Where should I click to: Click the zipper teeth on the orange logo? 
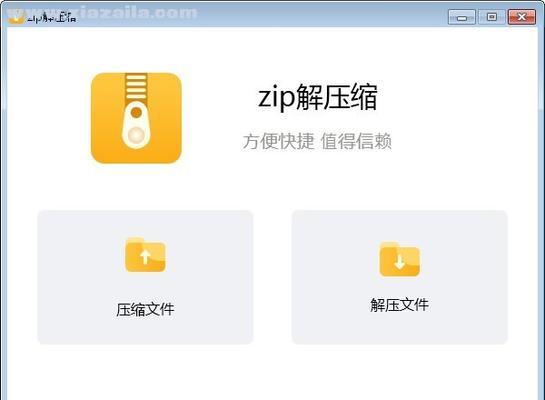[136, 87]
